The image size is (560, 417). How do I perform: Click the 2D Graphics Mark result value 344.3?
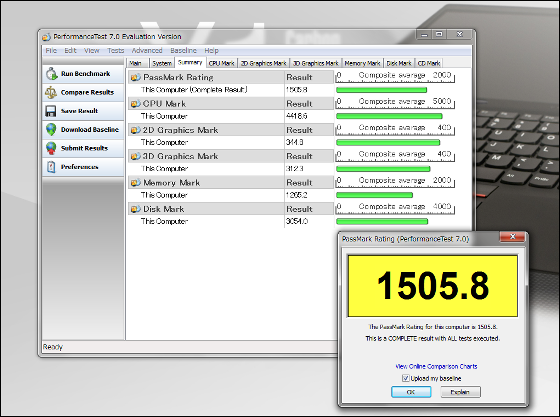click(295, 142)
